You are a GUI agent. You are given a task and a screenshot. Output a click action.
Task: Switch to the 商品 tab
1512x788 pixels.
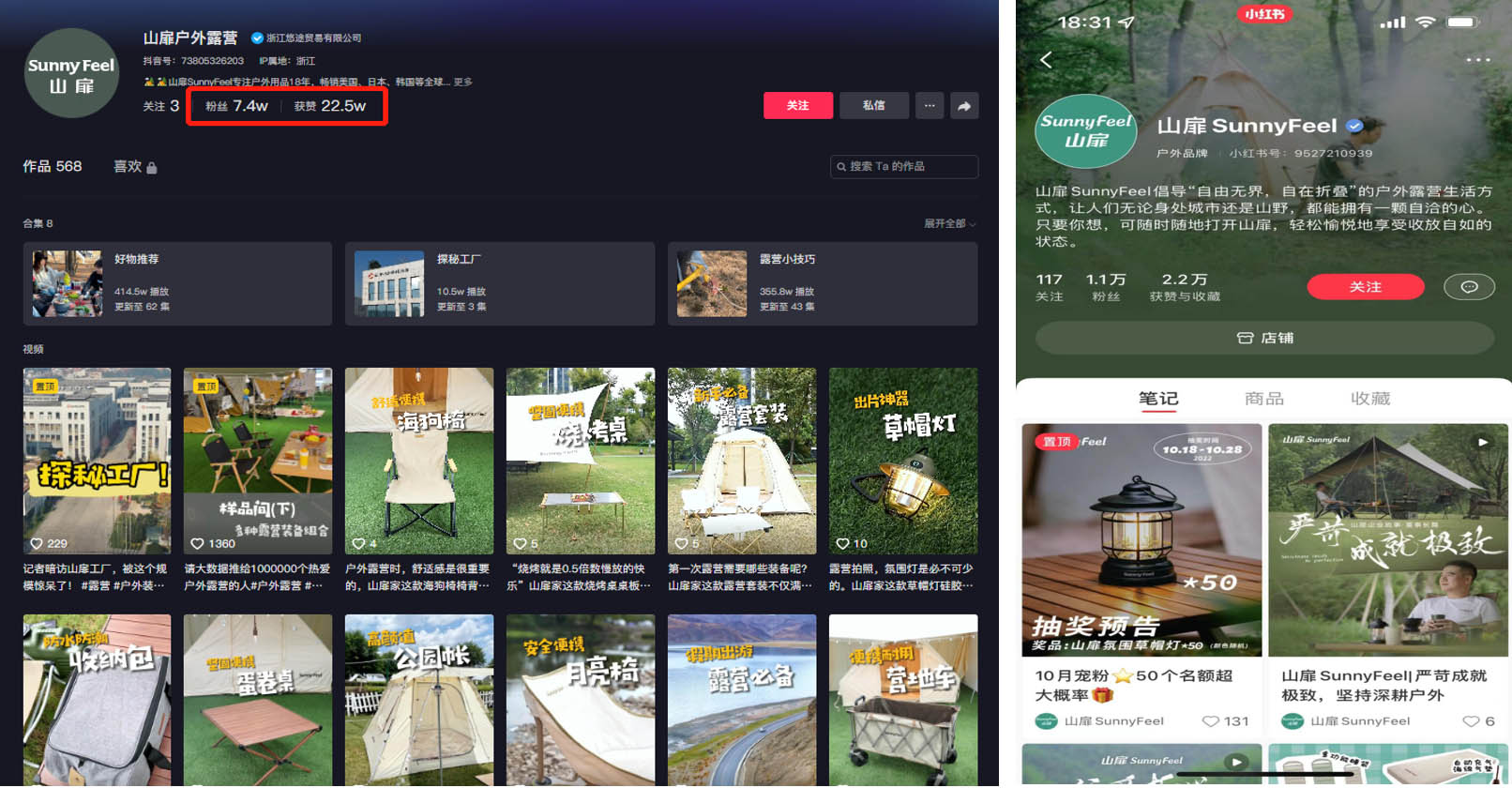tap(1263, 399)
